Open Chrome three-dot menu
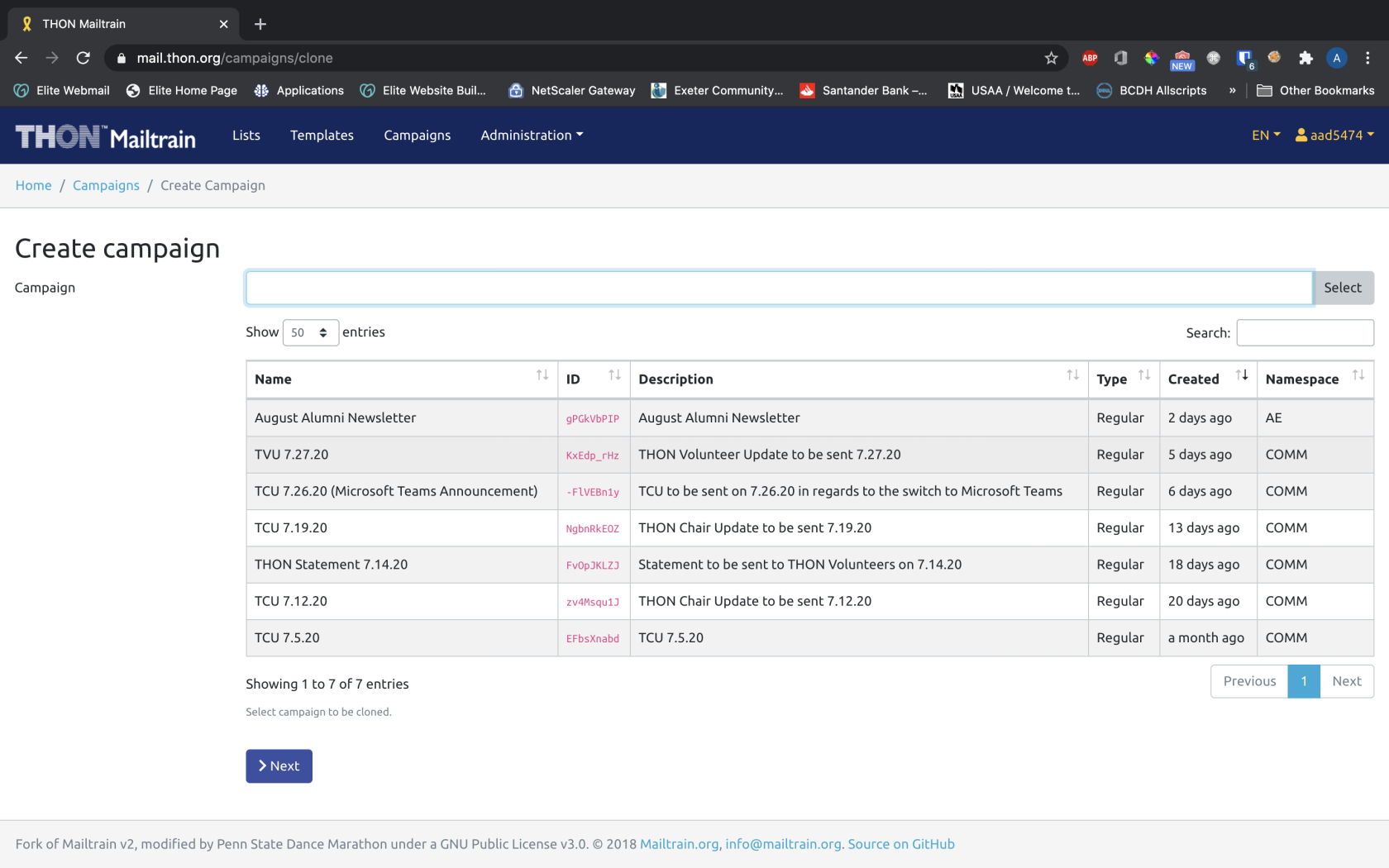Screen dimensions: 1389x868 [x=1368, y=58]
